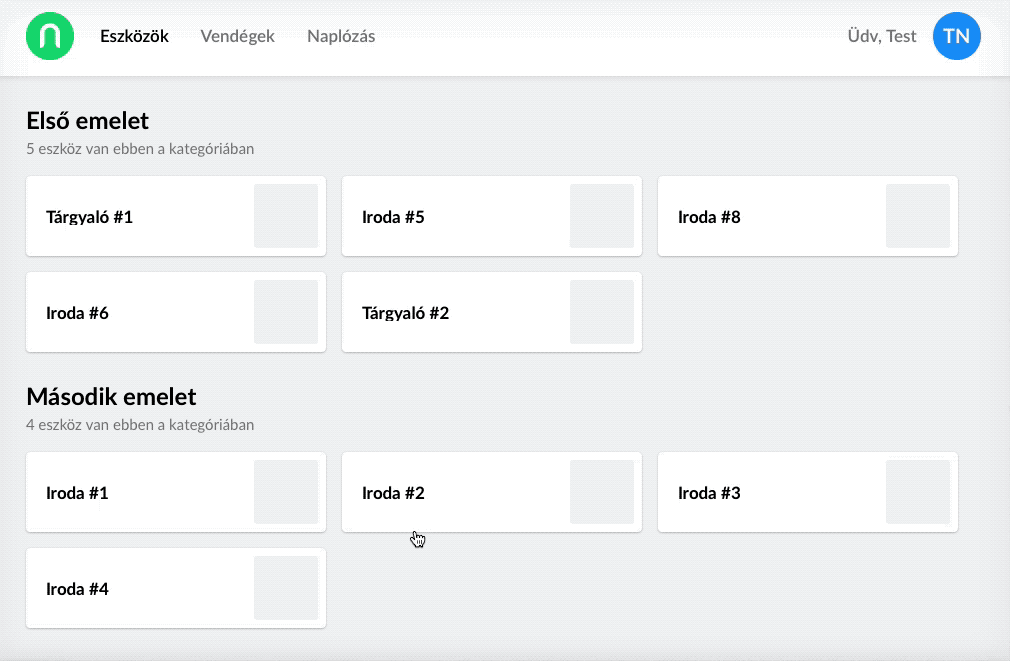The image size is (1010, 661).
Task: Click the Iroda #8 thumbnail placeholder
Action: (x=918, y=216)
